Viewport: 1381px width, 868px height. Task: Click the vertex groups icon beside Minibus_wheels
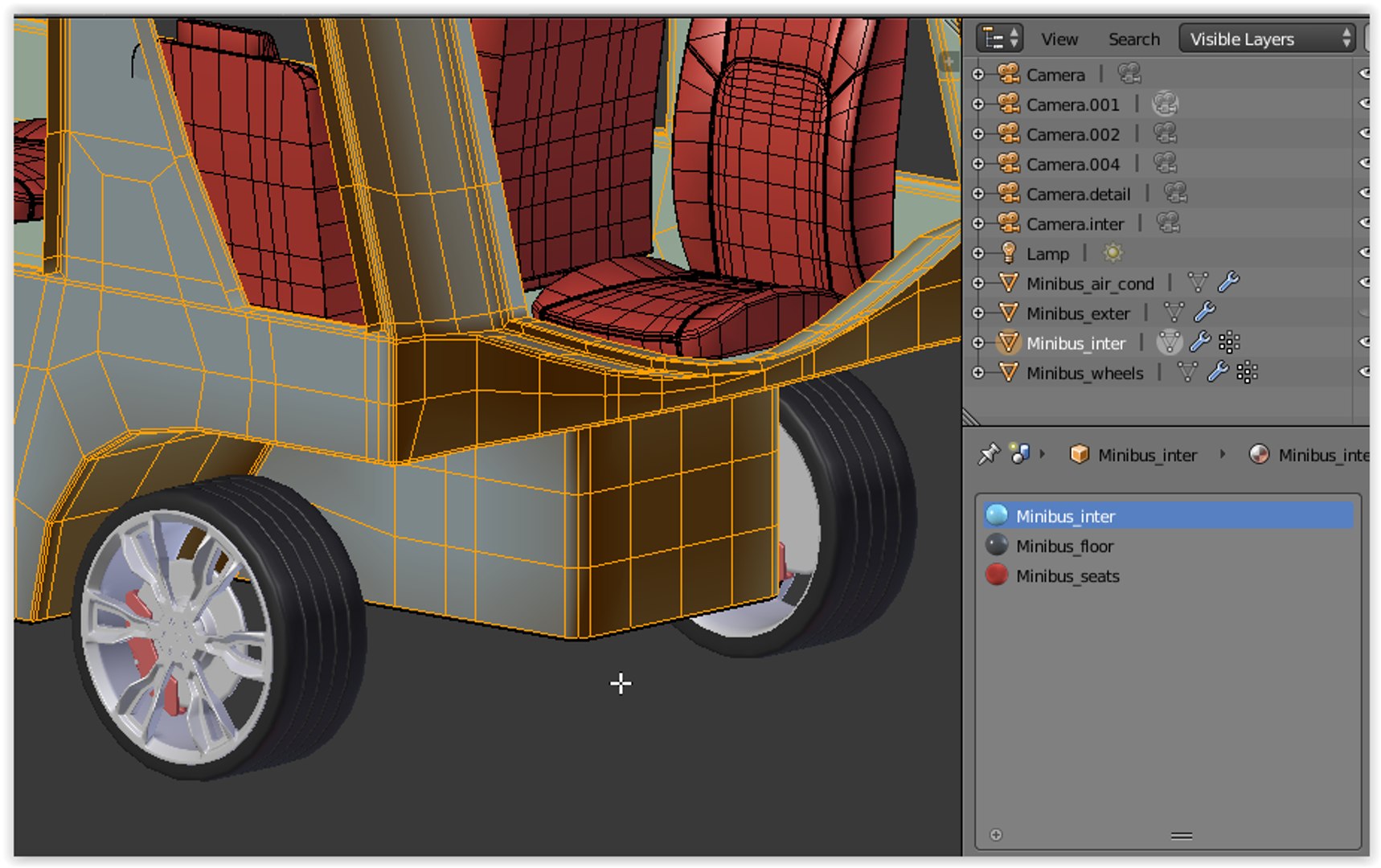pos(1247,373)
